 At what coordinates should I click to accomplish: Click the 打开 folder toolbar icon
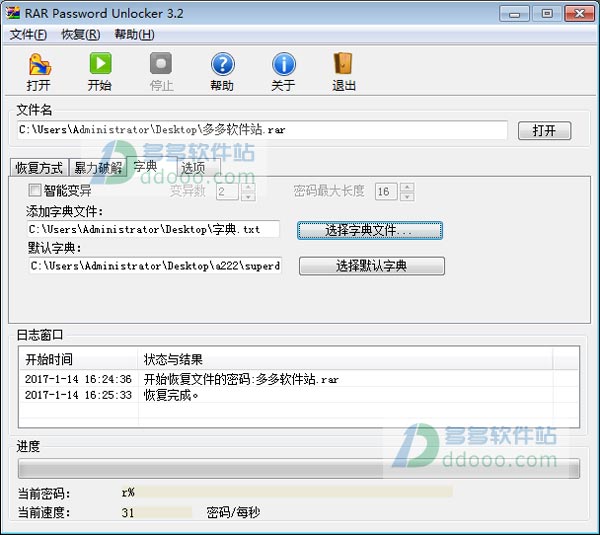(x=39, y=64)
